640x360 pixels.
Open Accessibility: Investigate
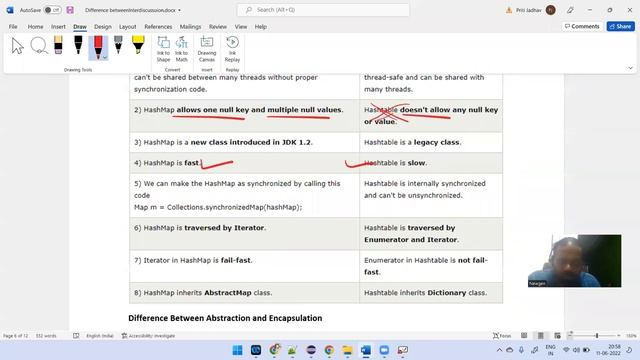148,336
